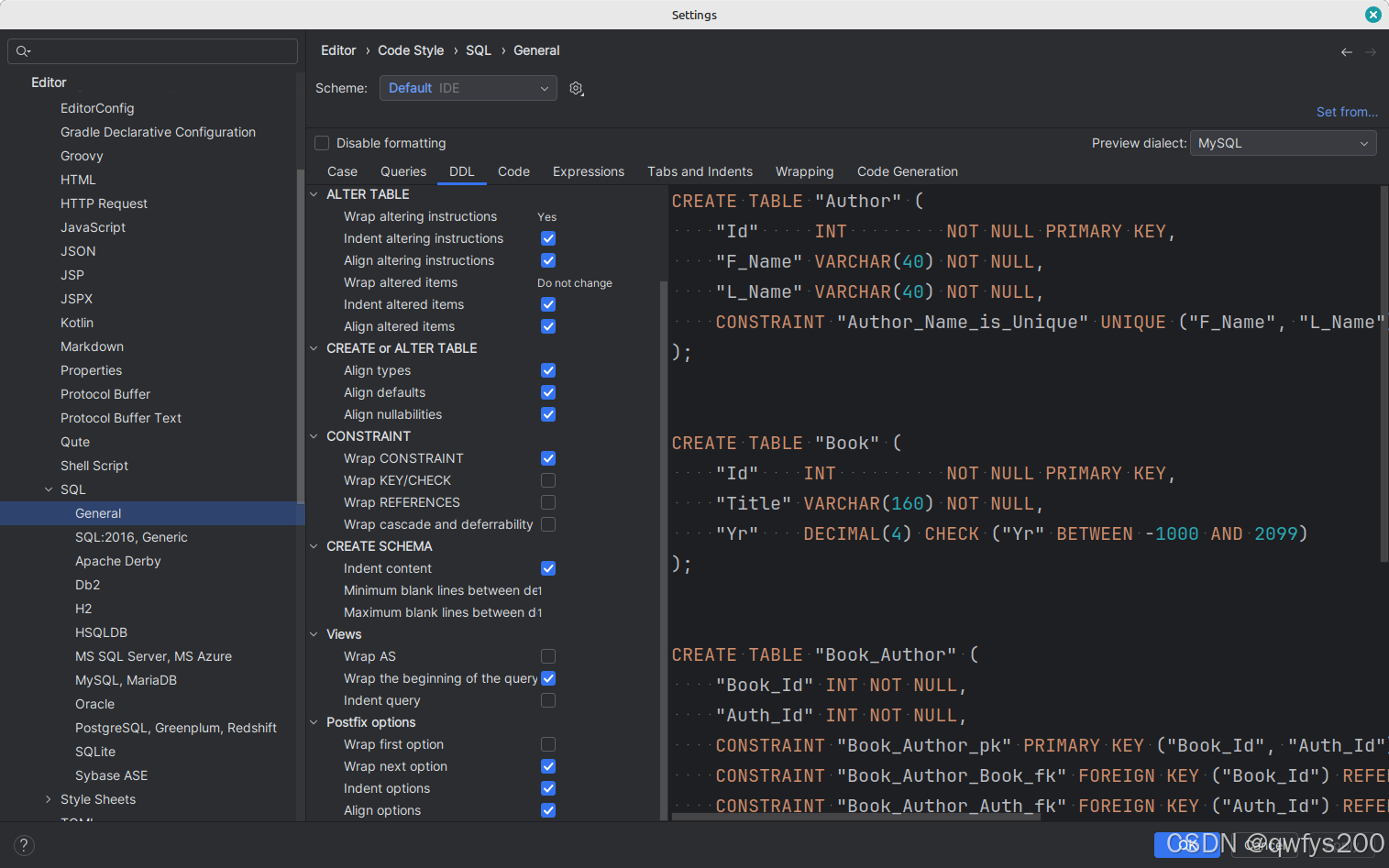Click inside the settings search field
Viewport: 1389px width, 868px height.
152,51
